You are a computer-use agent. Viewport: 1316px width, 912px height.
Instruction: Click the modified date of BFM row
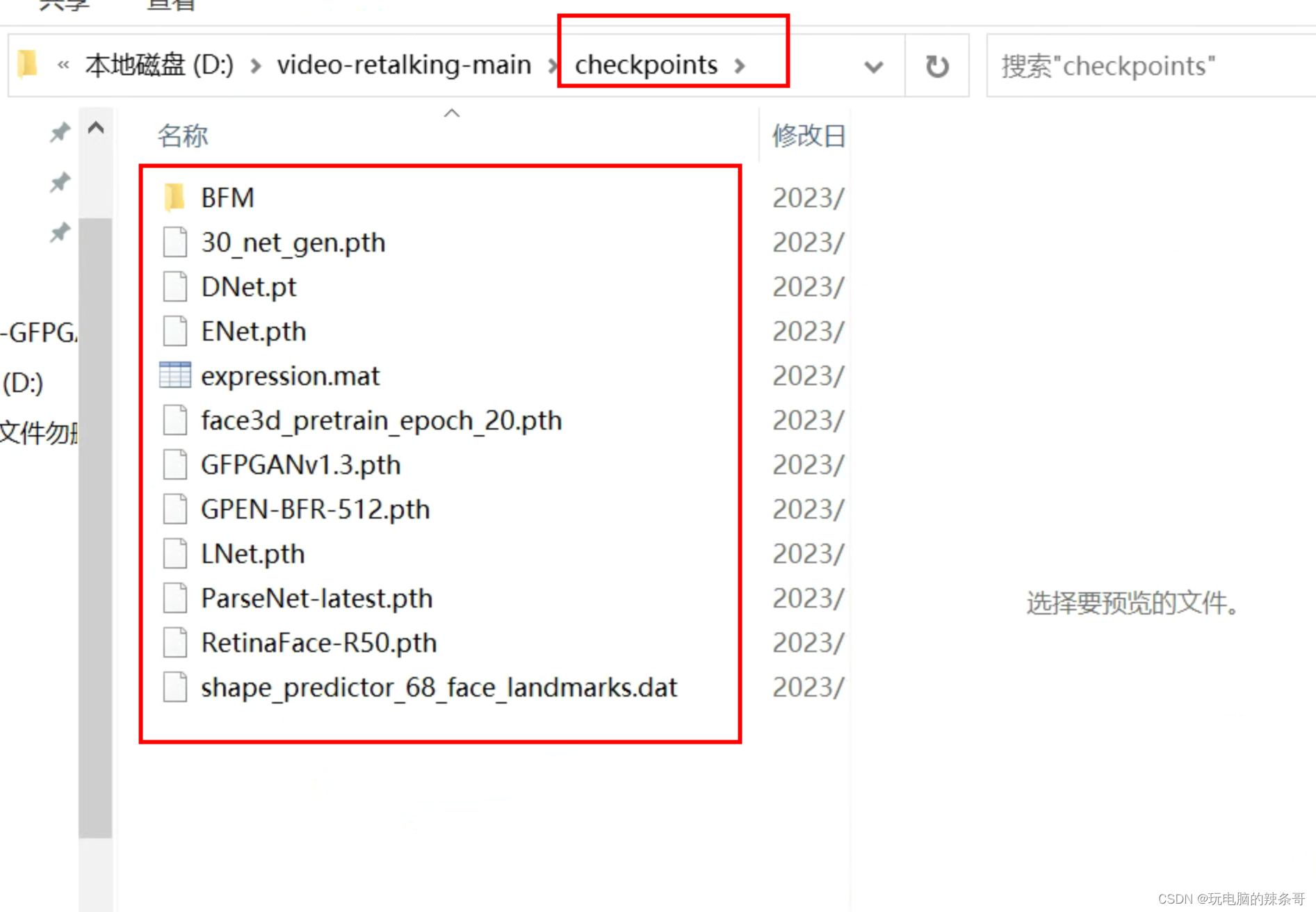click(809, 197)
